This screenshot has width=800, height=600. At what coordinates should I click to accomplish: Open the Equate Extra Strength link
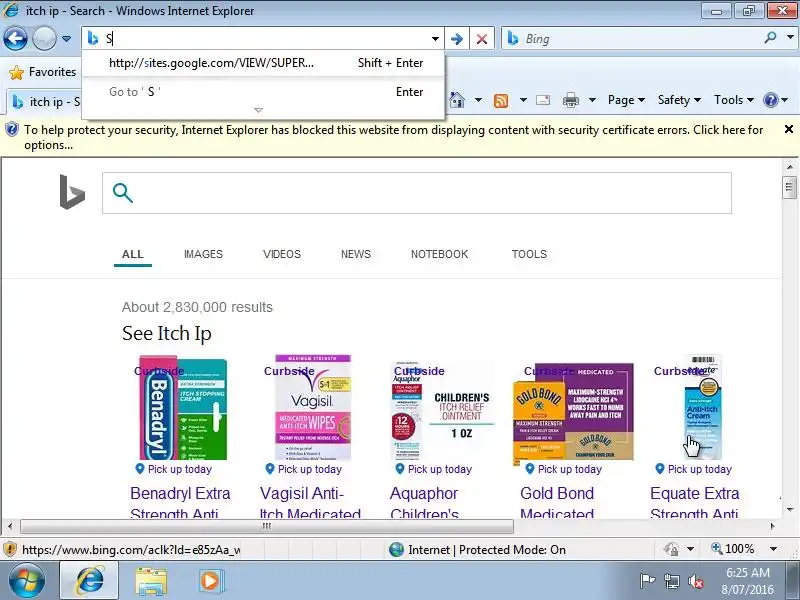(695, 503)
